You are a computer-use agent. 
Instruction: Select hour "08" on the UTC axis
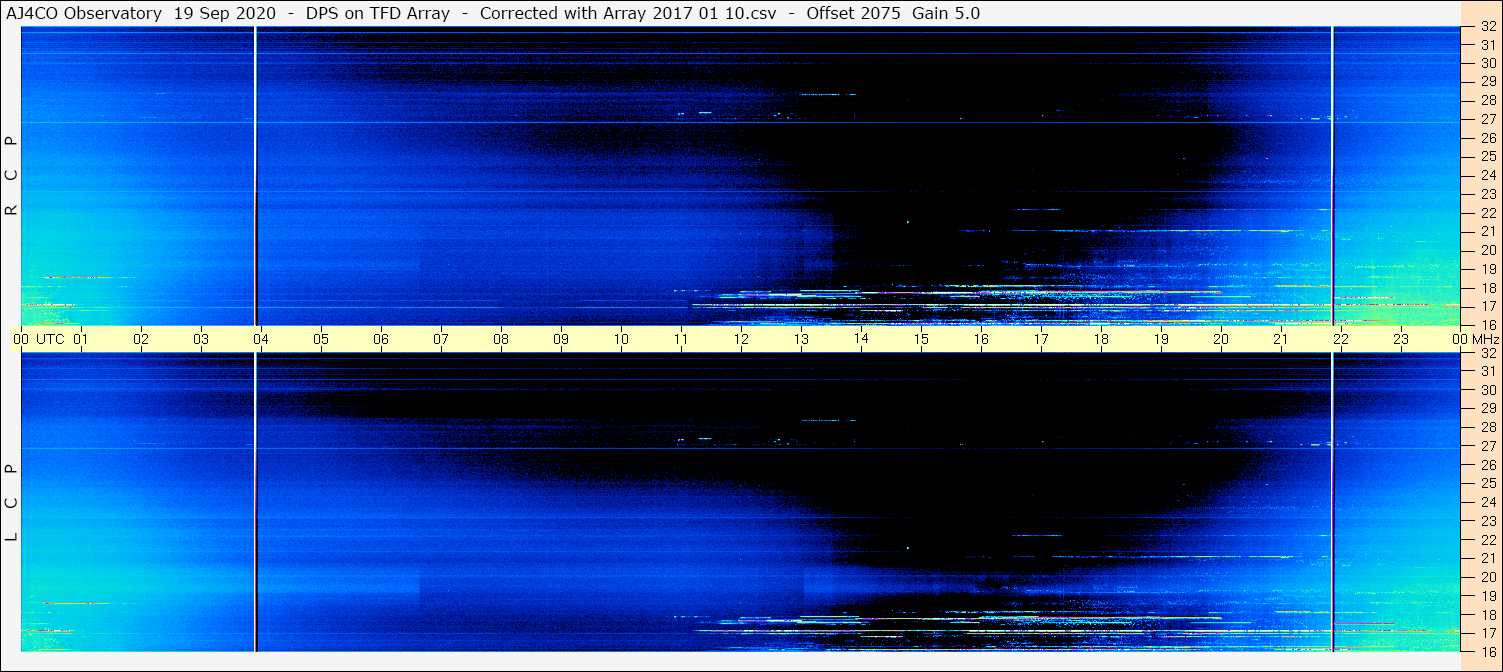coord(501,339)
